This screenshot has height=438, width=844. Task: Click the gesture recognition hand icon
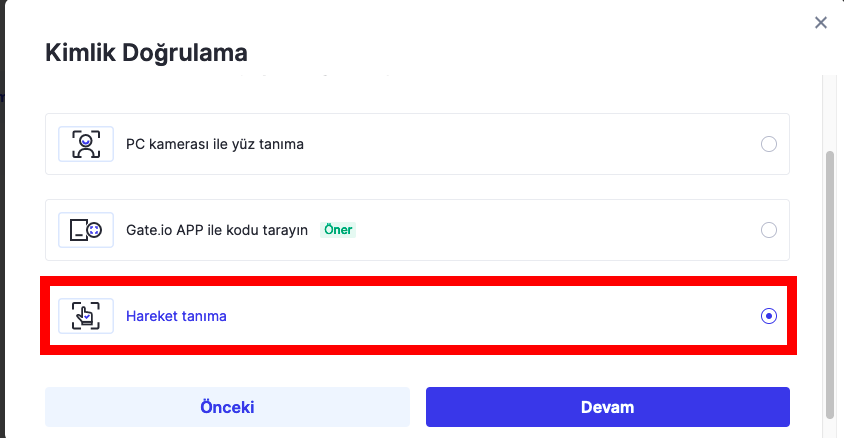[x=86, y=316]
